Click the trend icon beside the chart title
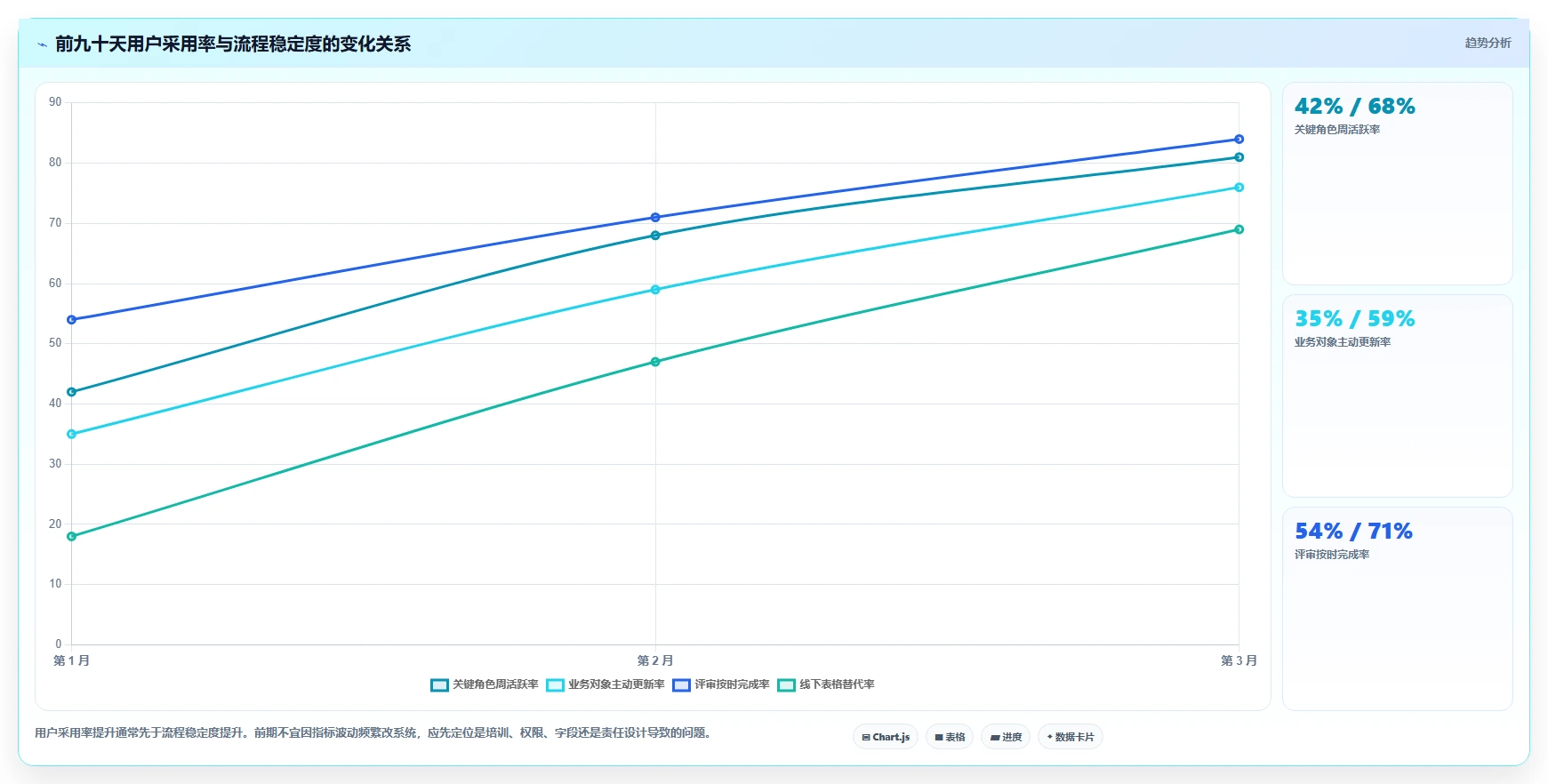Viewport: 1548px width, 784px height. pos(42,44)
